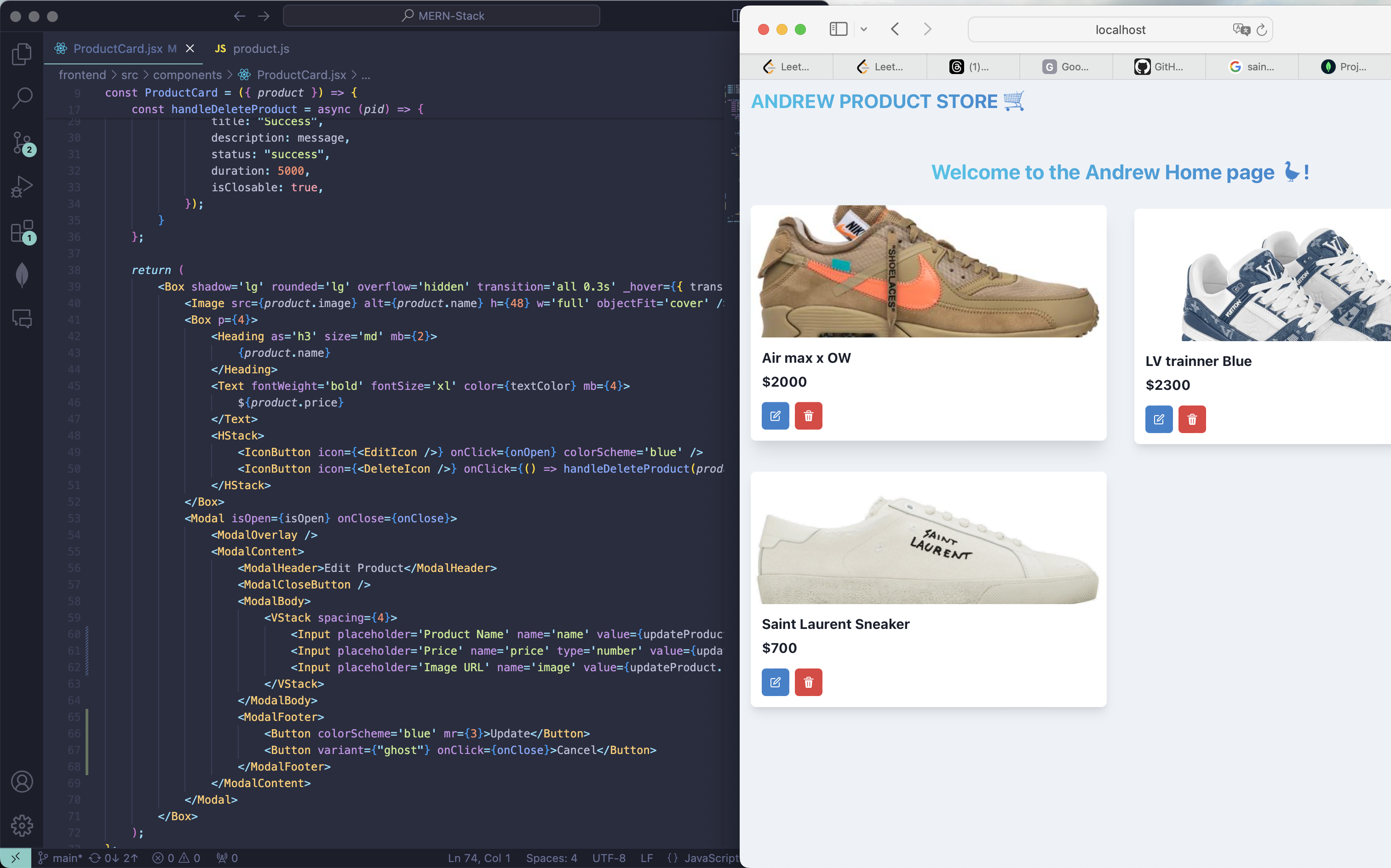Switch to the ProductCard.jsx editor tab

pos(118,49)
